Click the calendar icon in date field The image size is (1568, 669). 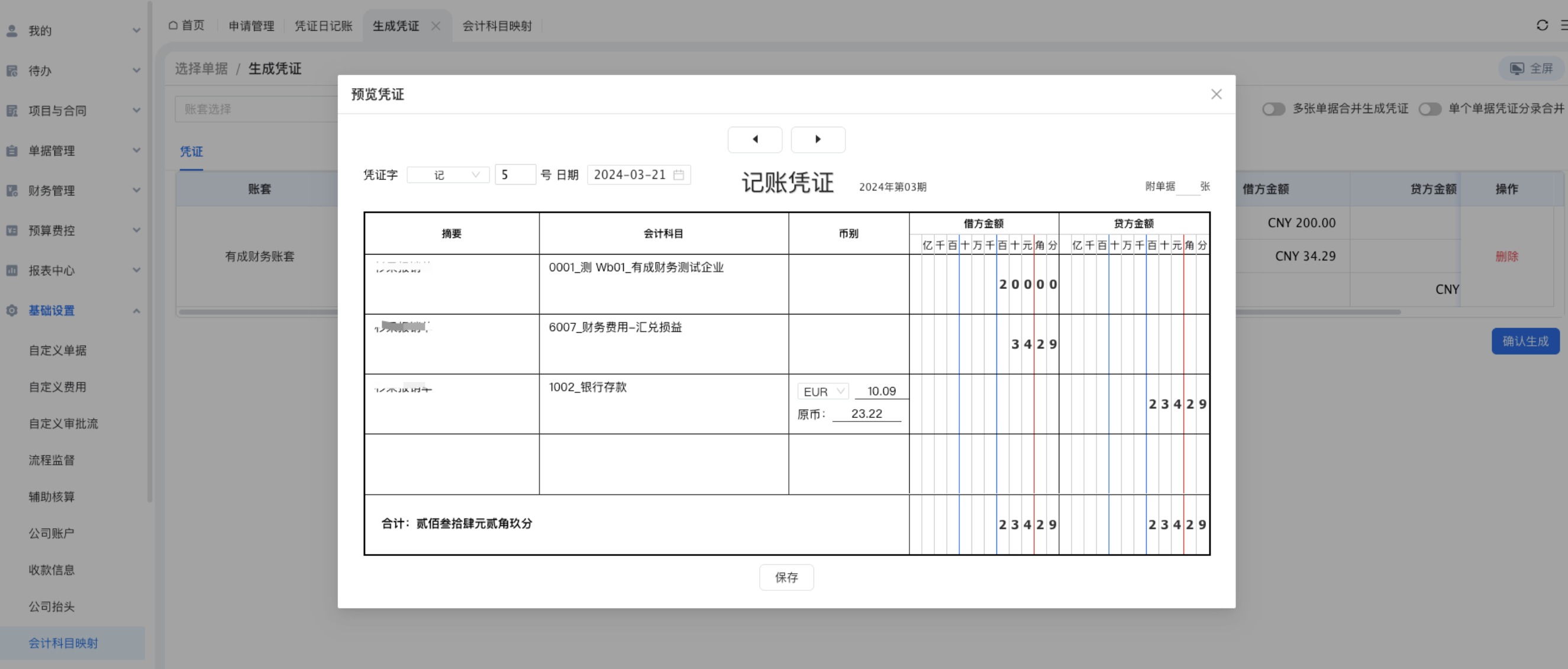point(679,175)
